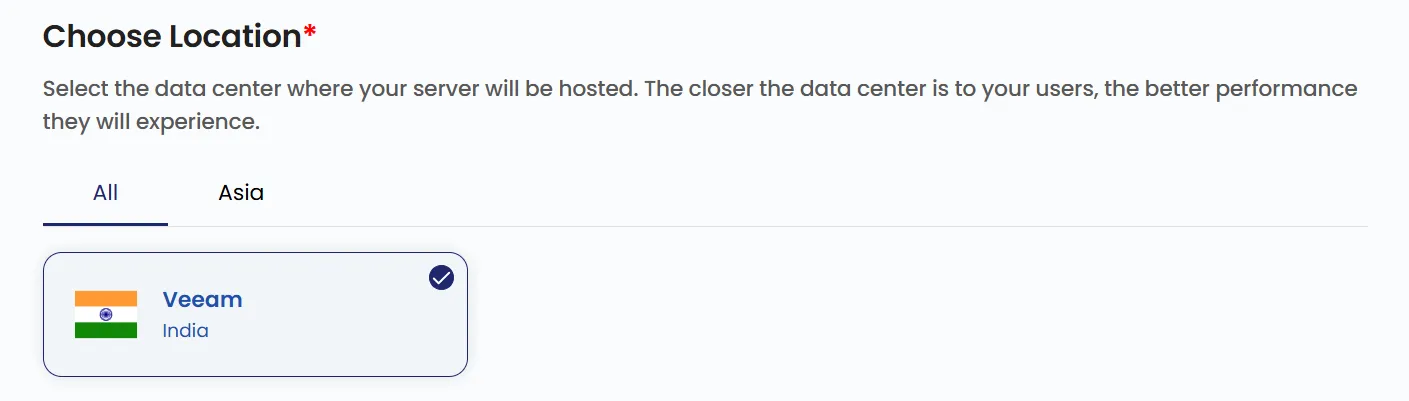The height and width of the screenshot is (401, 1409).
Task: Click the white stripe of India flag
Action: tap(106, 314)
